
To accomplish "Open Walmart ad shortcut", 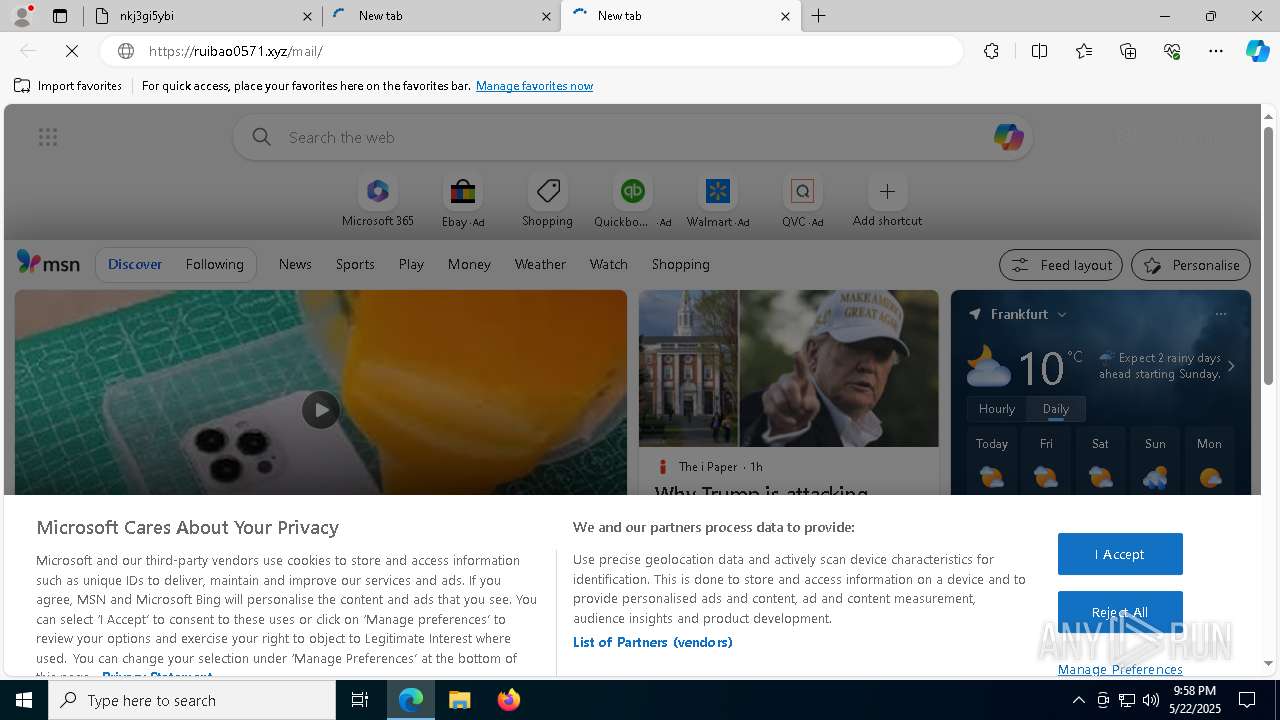I will click(717, 201).
